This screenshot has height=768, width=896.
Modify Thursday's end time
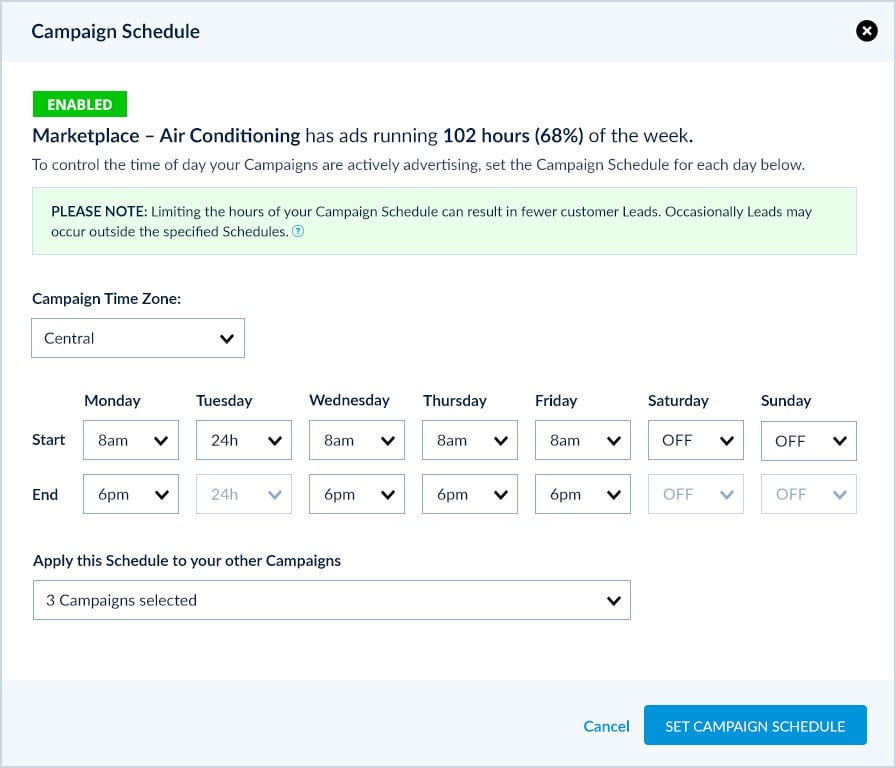point(469,494)
